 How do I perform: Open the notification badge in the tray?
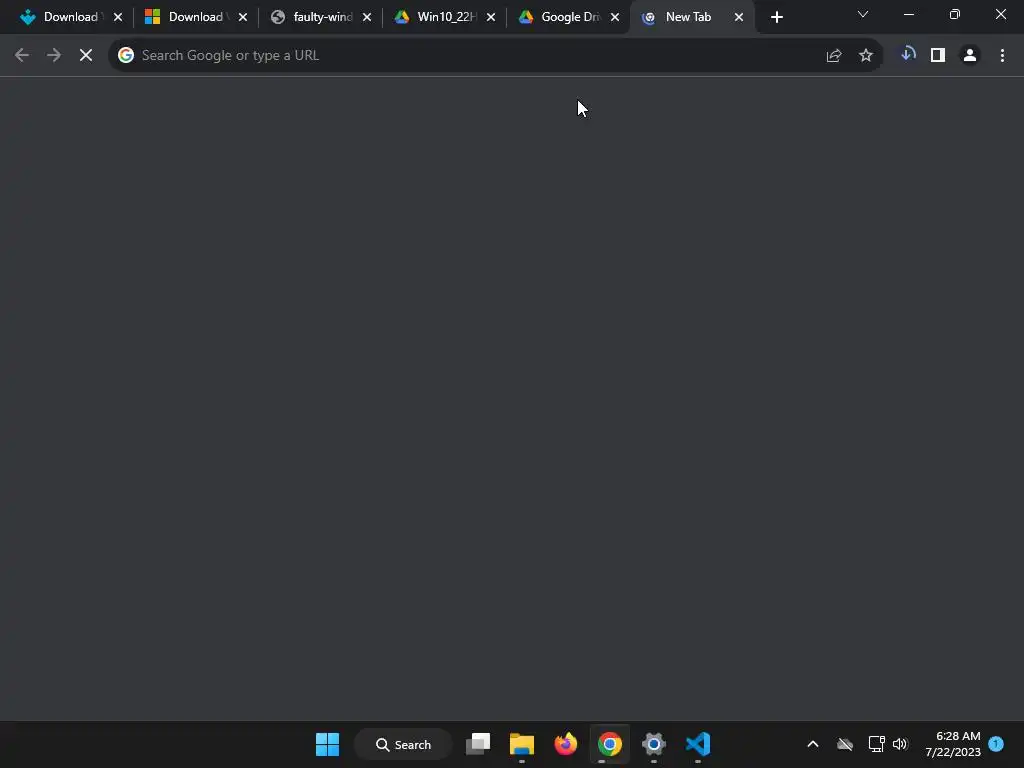click(x=996, y=743)
